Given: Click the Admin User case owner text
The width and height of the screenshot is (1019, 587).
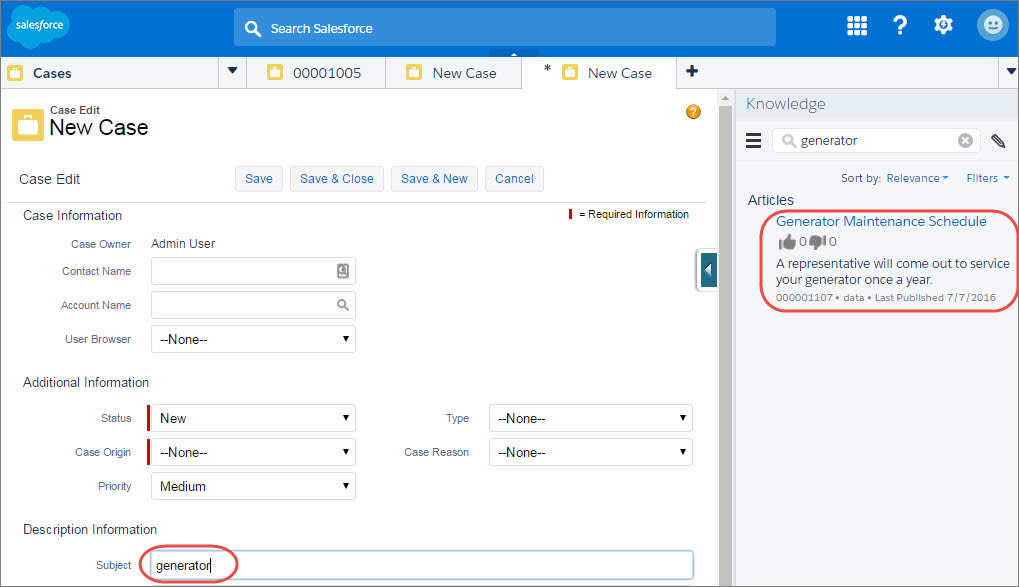Looking at the screenshot, I should tap(183, 244).
